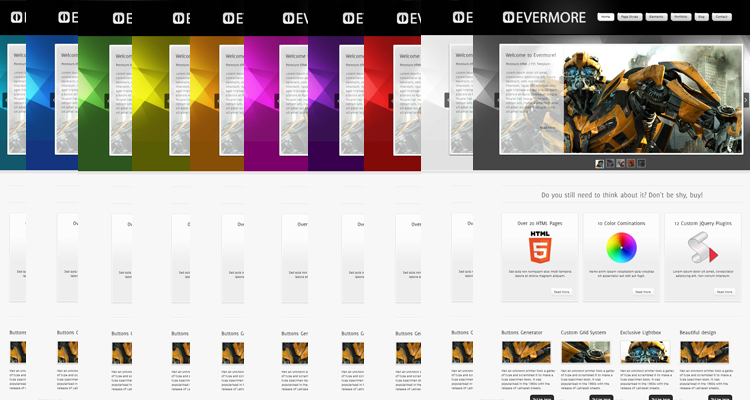
Task: Open the Home nav item
Action: (x=606, y=17)
